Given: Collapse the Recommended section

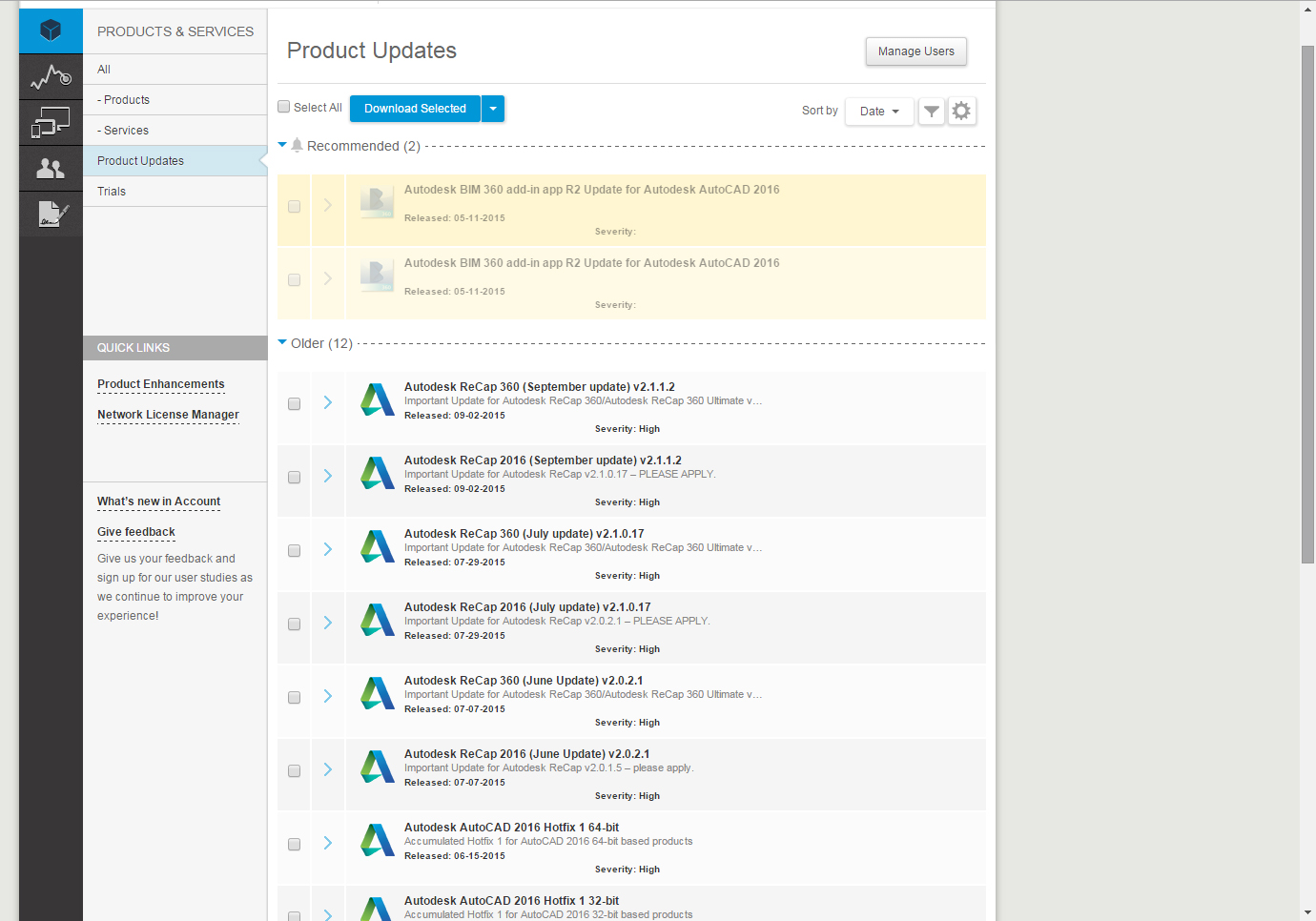Looking at the screenshot, I should coord(282,145).
